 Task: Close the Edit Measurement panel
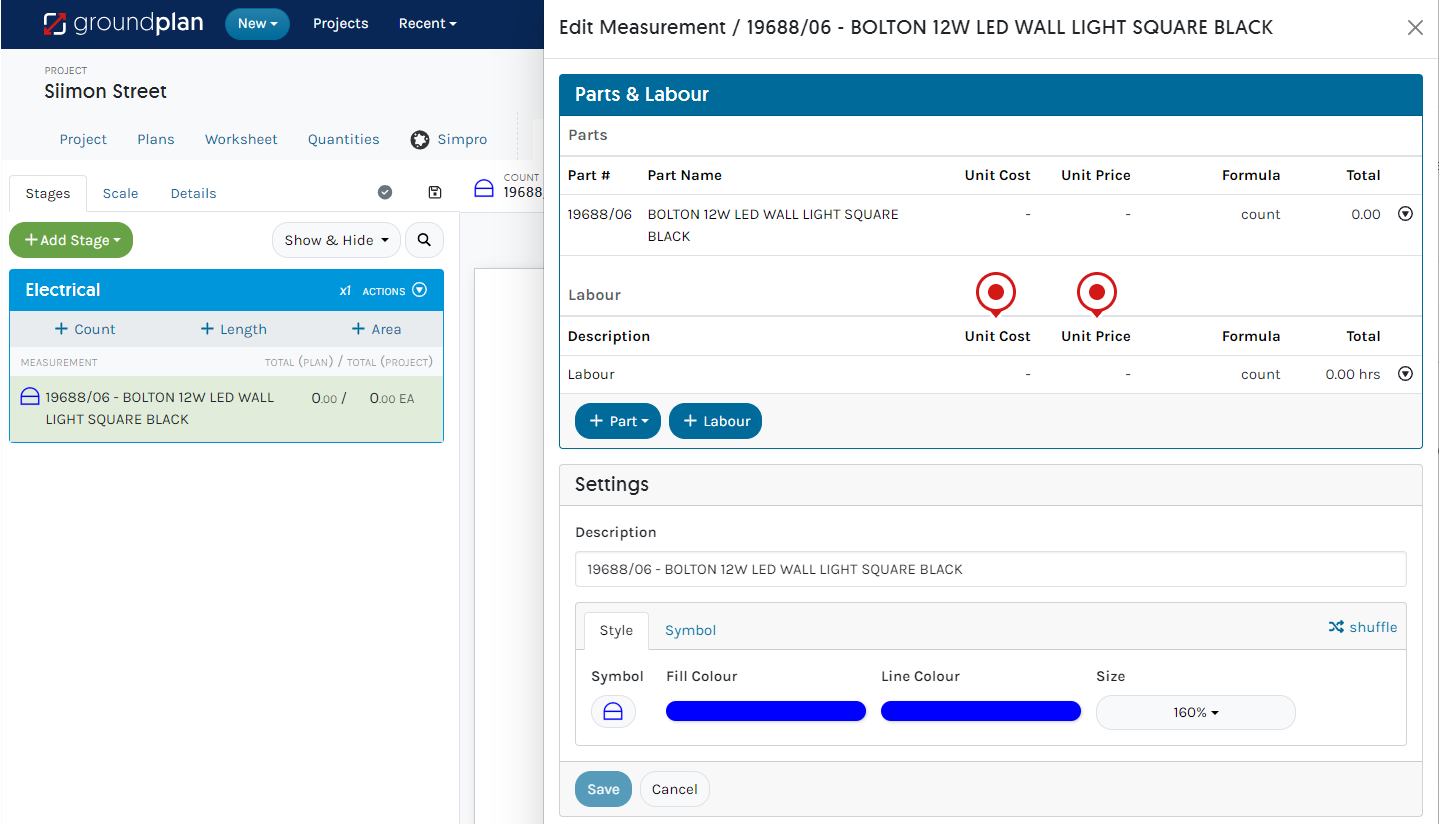1415,28
